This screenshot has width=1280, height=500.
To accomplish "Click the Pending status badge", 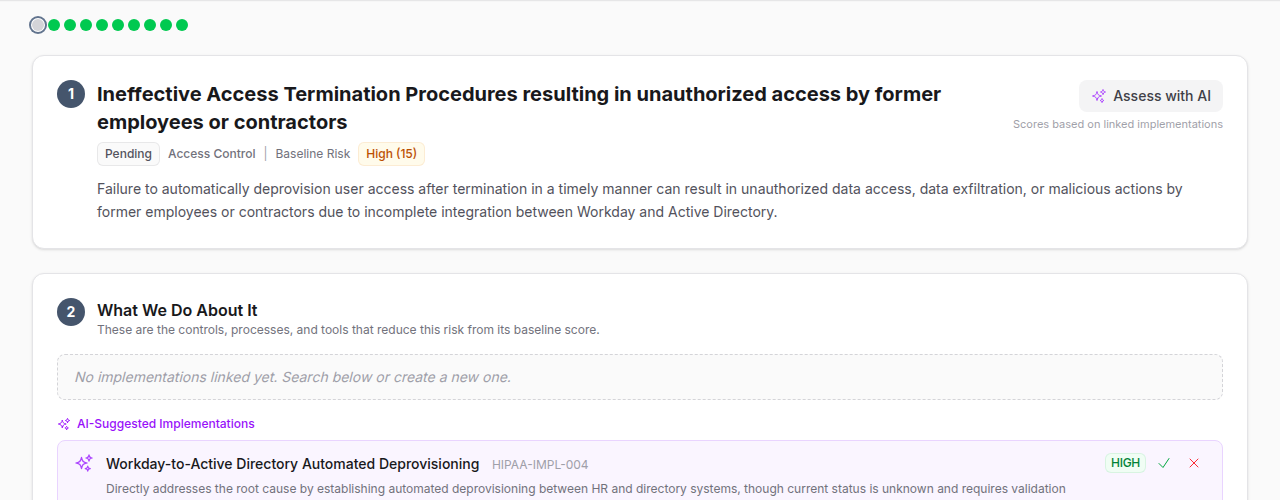I will tap(128, 154).
